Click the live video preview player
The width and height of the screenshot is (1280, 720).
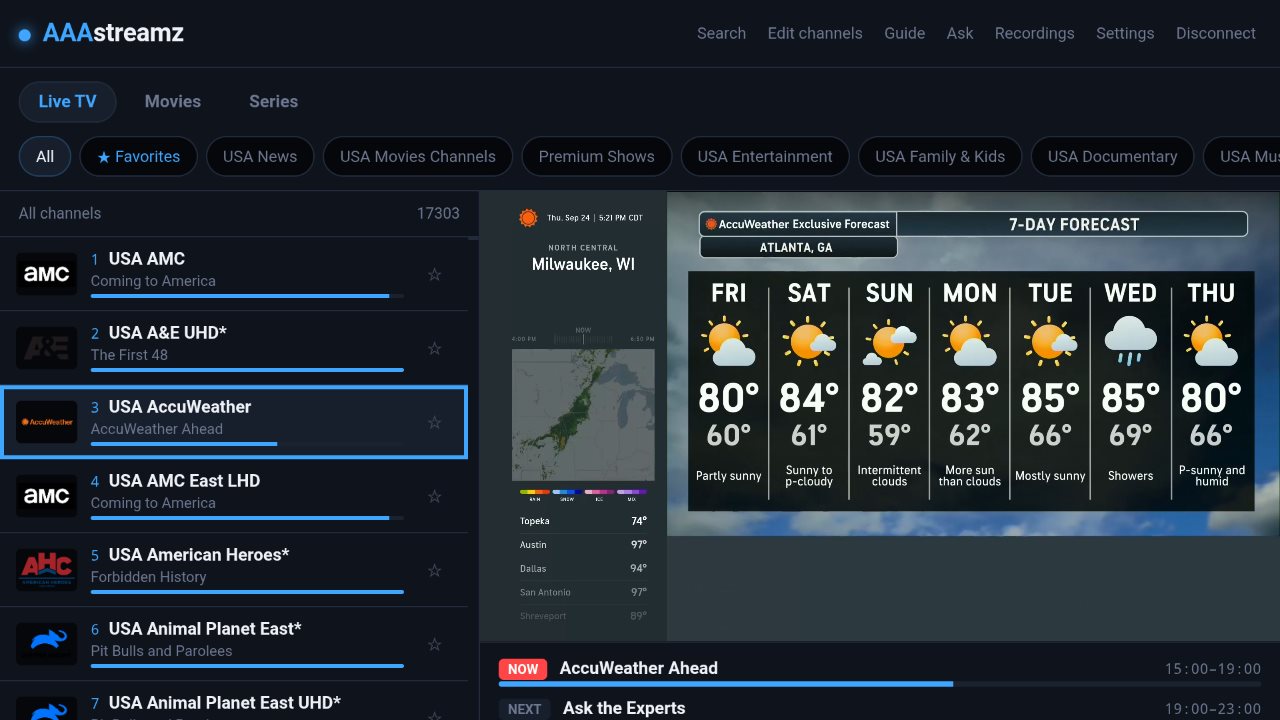[880, 416]
